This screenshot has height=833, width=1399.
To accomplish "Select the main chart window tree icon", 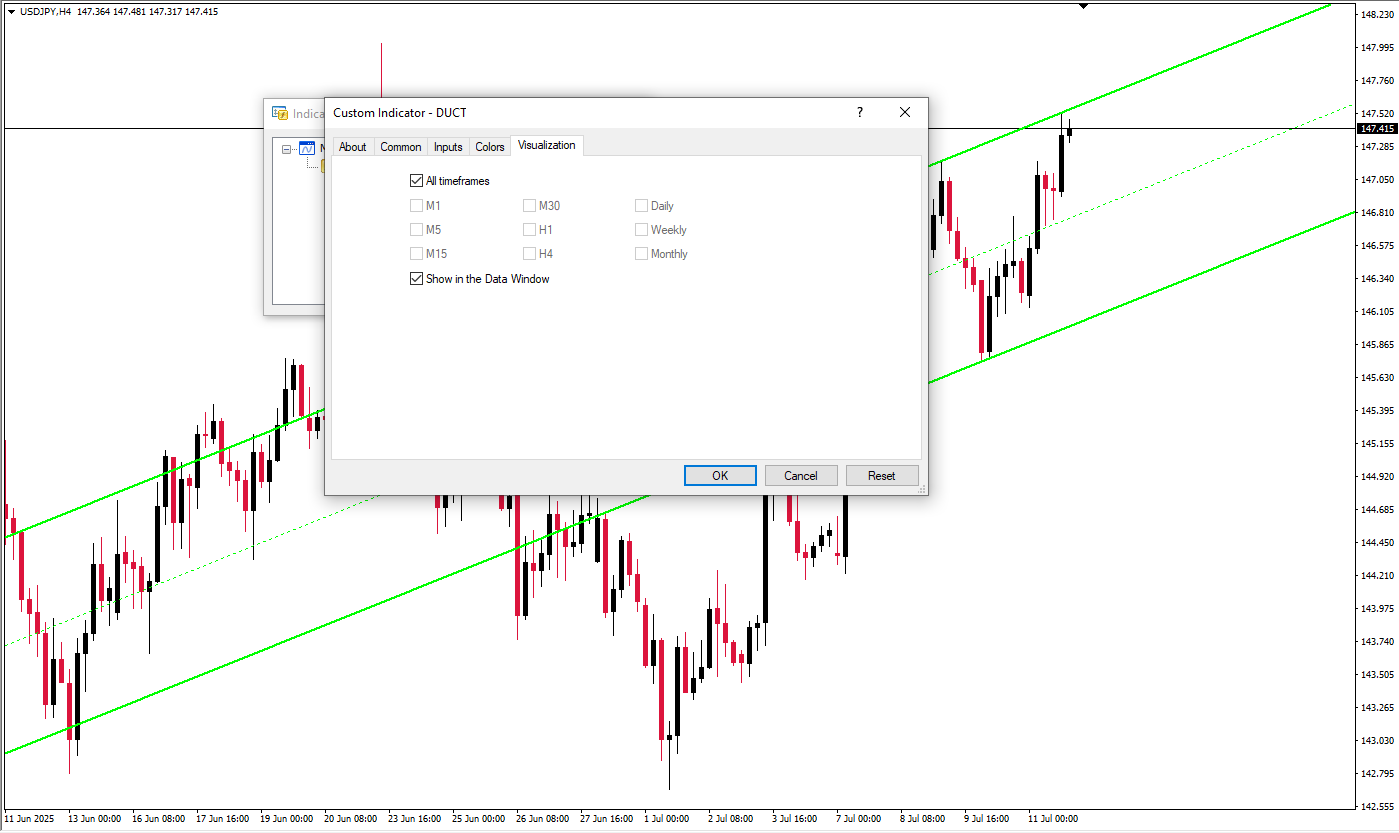I will (x=307, y=149).
